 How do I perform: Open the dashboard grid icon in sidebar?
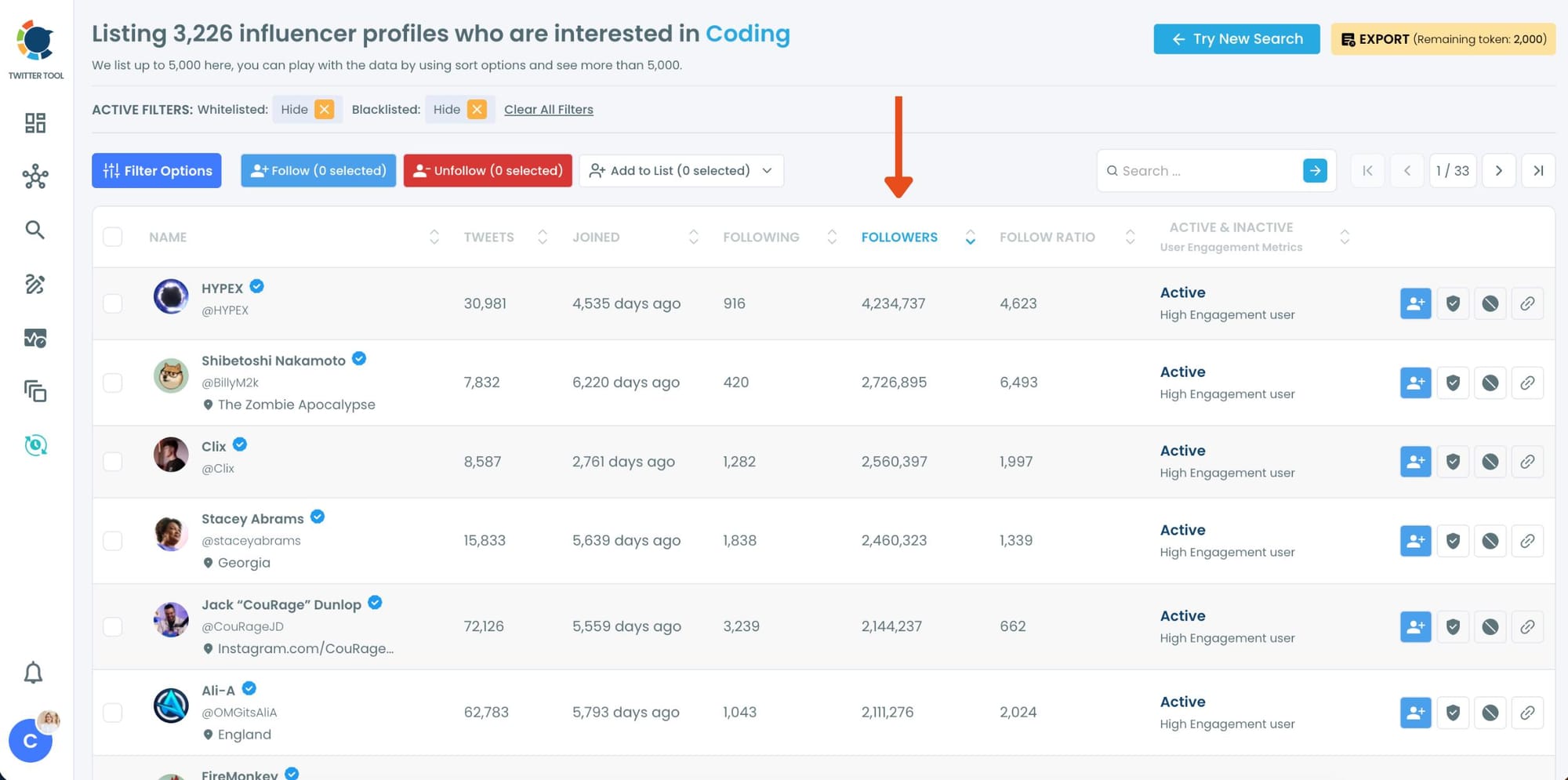click(35, 123)
